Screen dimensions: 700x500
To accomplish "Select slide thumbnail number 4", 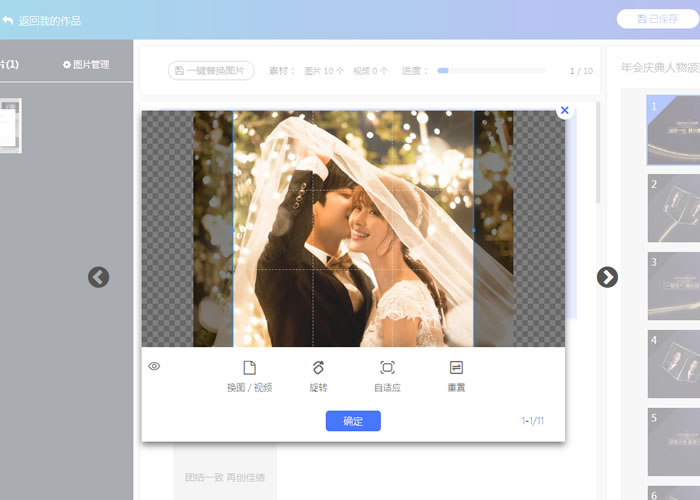I will (674, 364).
